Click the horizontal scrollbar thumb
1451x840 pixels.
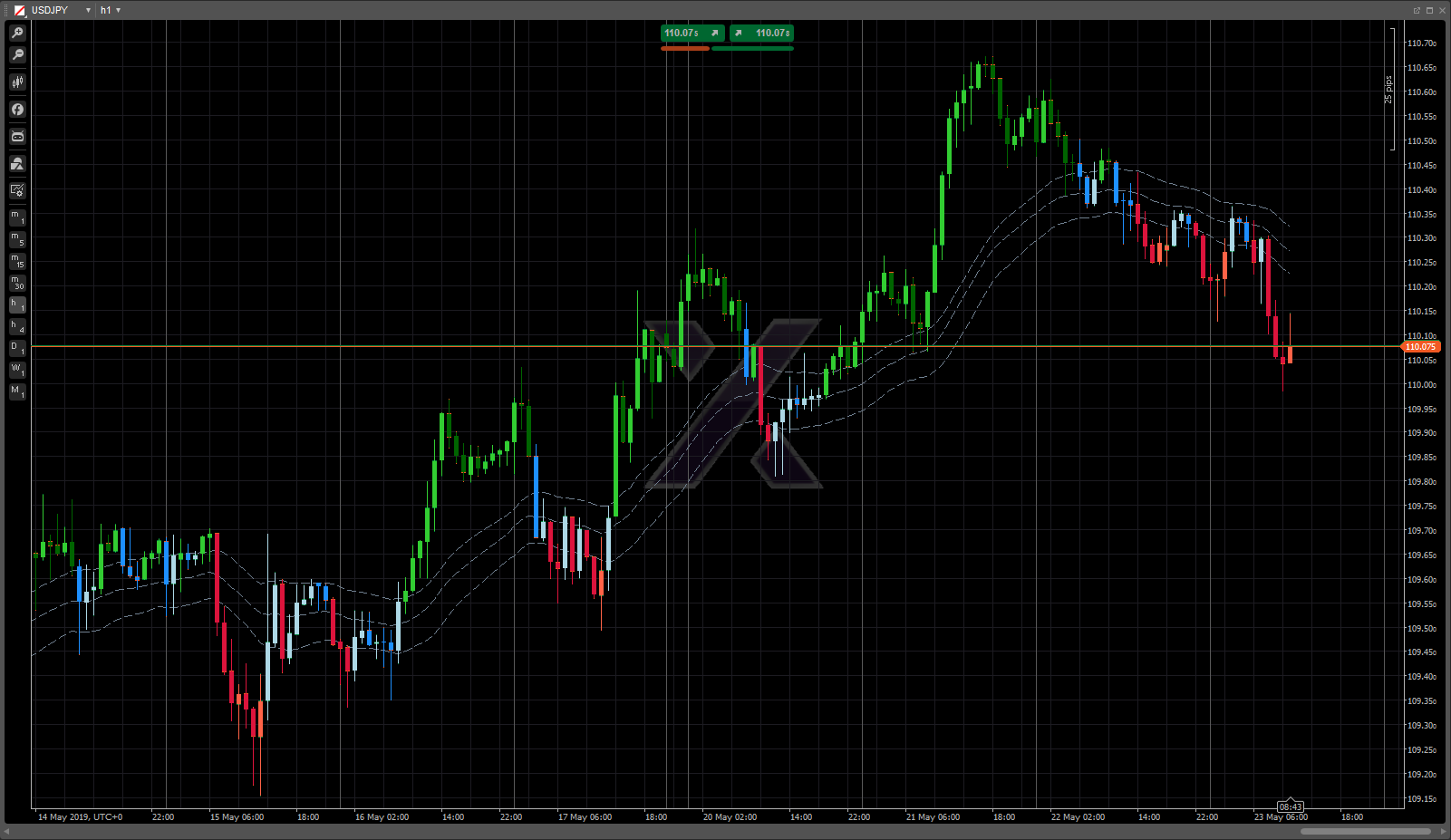pyautogui.click(x=1365, y=831)
